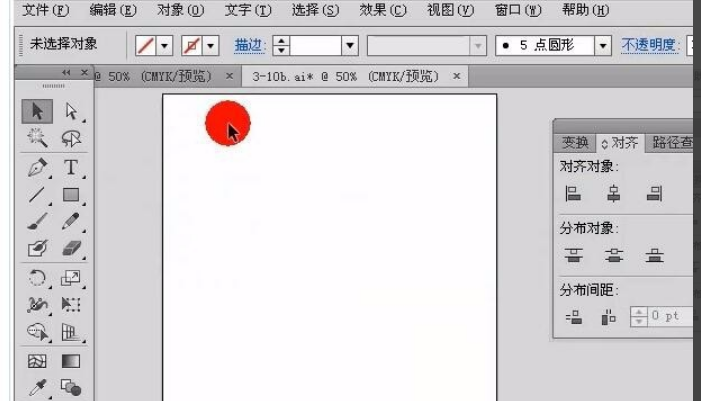Image resolution: width=701 pixels, height=401 pixels.
Task: Open the 窗口(W) menu
Action: [518, 10]
